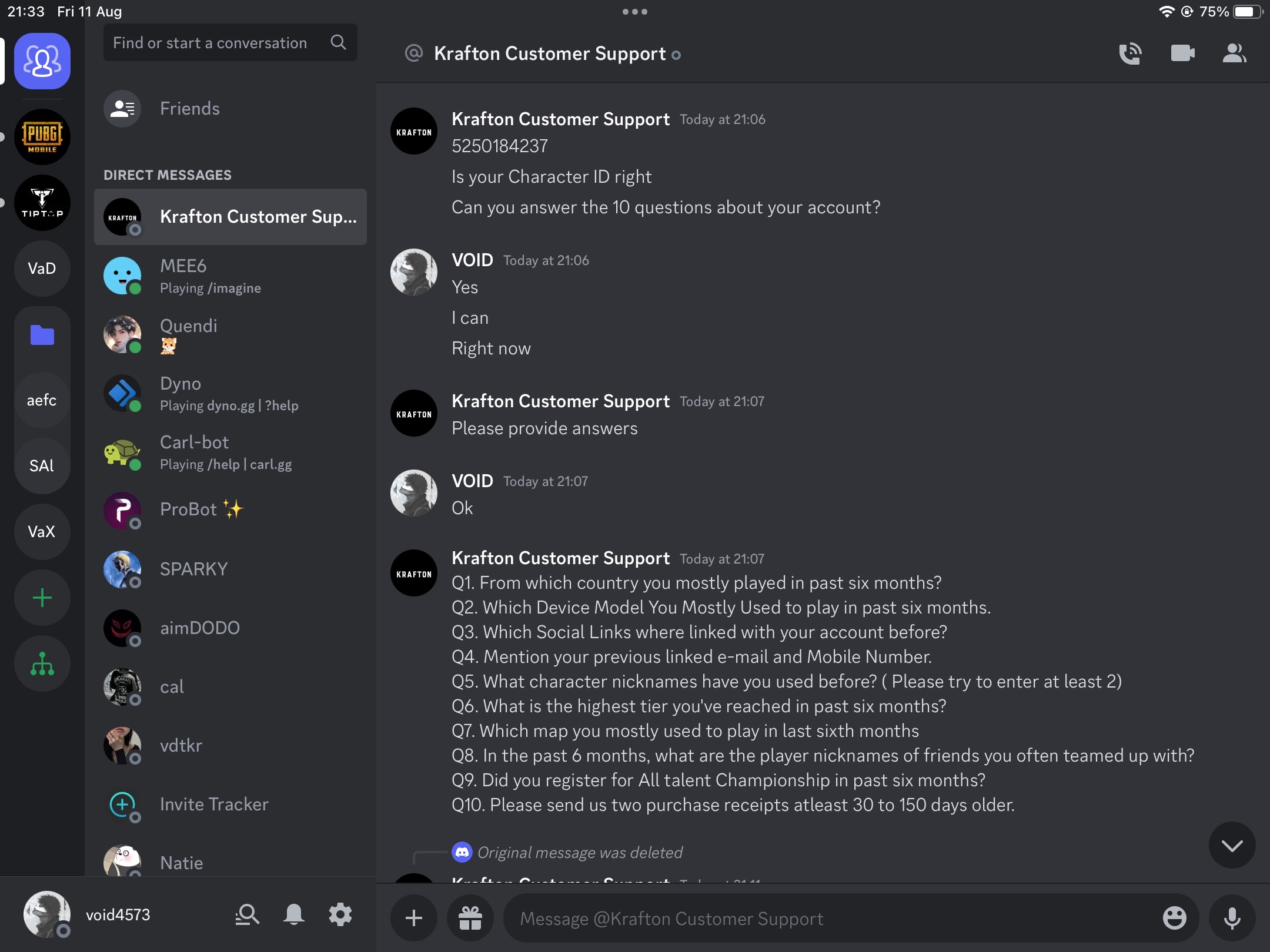
Task: Open the friend search icon in the bottom bar
Action: pos(247,914)
